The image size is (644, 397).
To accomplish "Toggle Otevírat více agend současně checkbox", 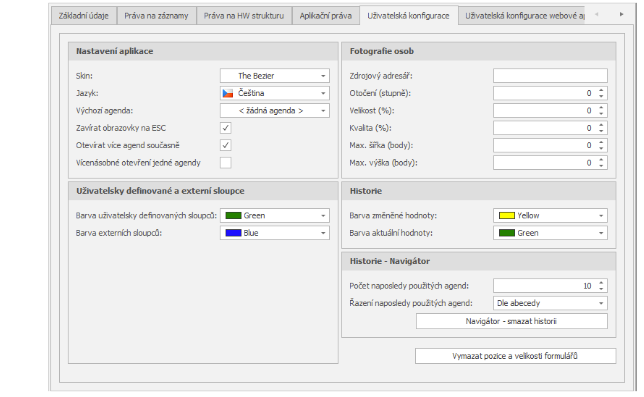I will pyautogui.click(x=225, y=145).
